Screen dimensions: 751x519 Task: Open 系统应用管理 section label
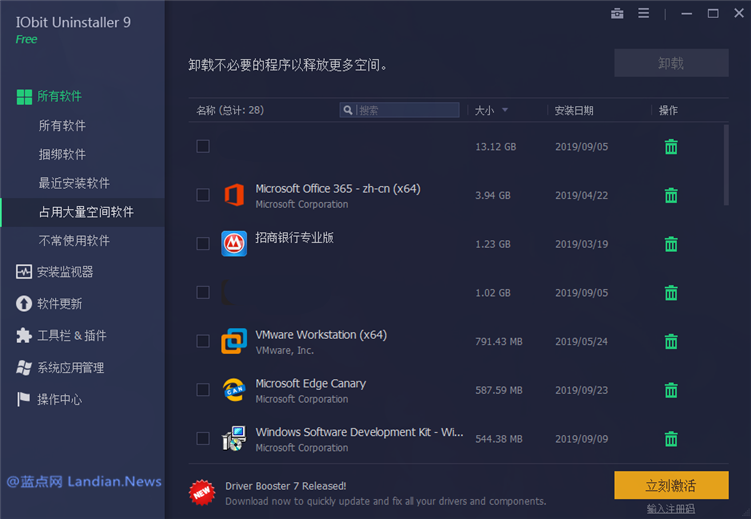pos(71,368)
